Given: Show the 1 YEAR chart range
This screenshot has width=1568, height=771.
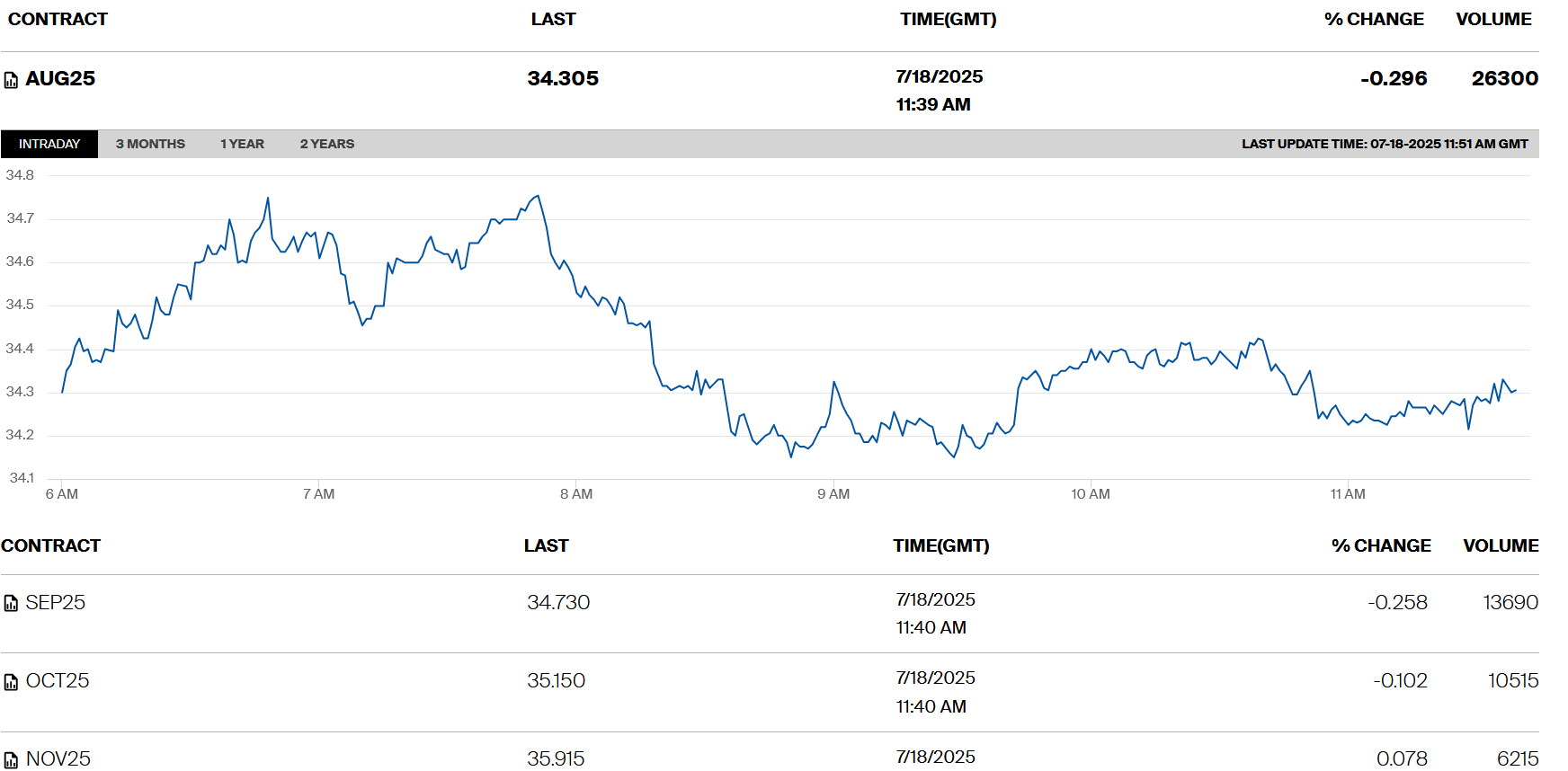Looking at the screenshot, I should pos(242,144).
